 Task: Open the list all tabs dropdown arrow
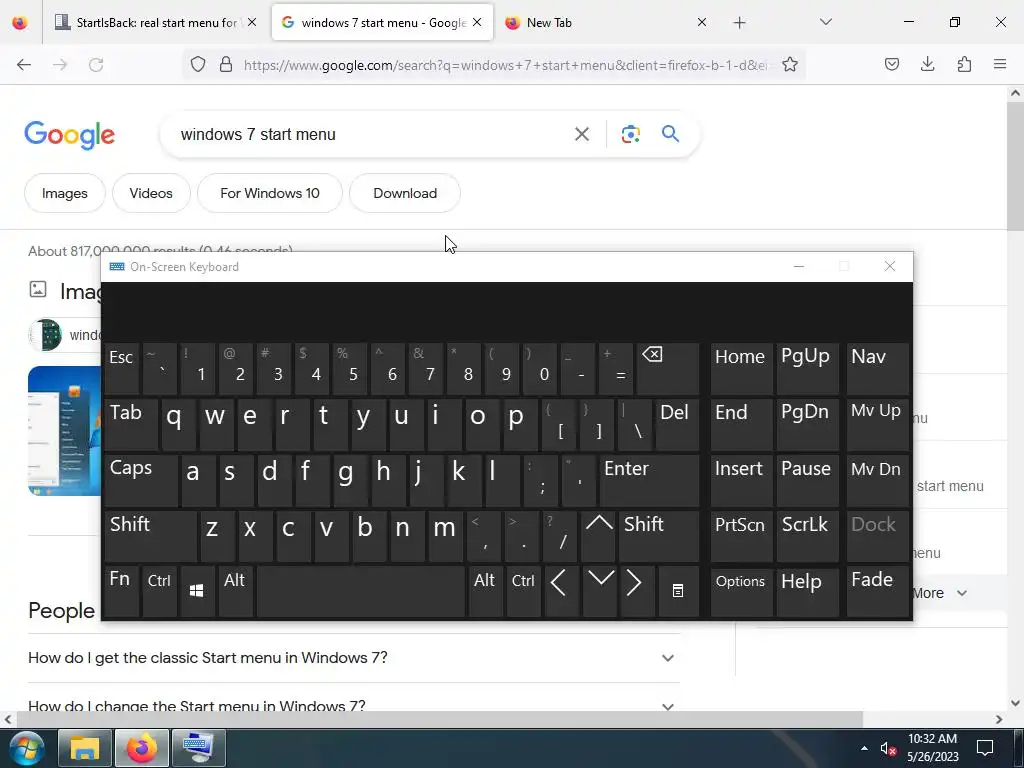click(x=825, y=22)
